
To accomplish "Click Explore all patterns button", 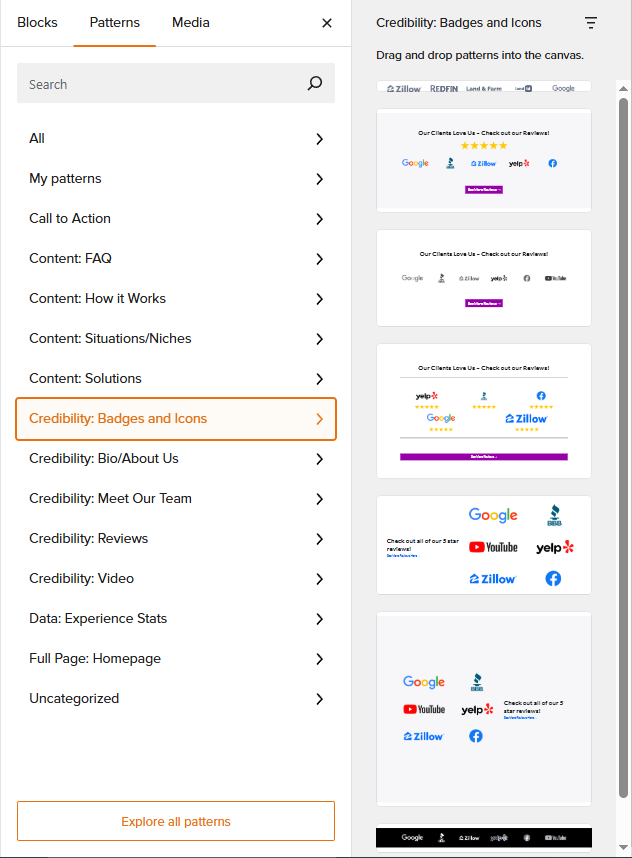I will (x=176, y=821).
